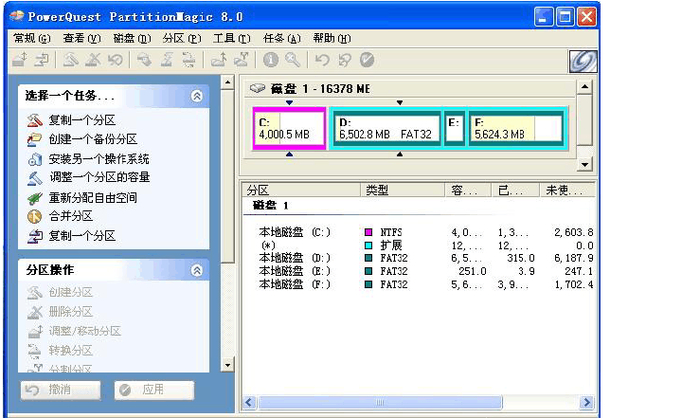The height and width of the screenshot is (418, 682).
Task: Click the unused value 2,603.8 in C: row
Action: click(573, 232)
